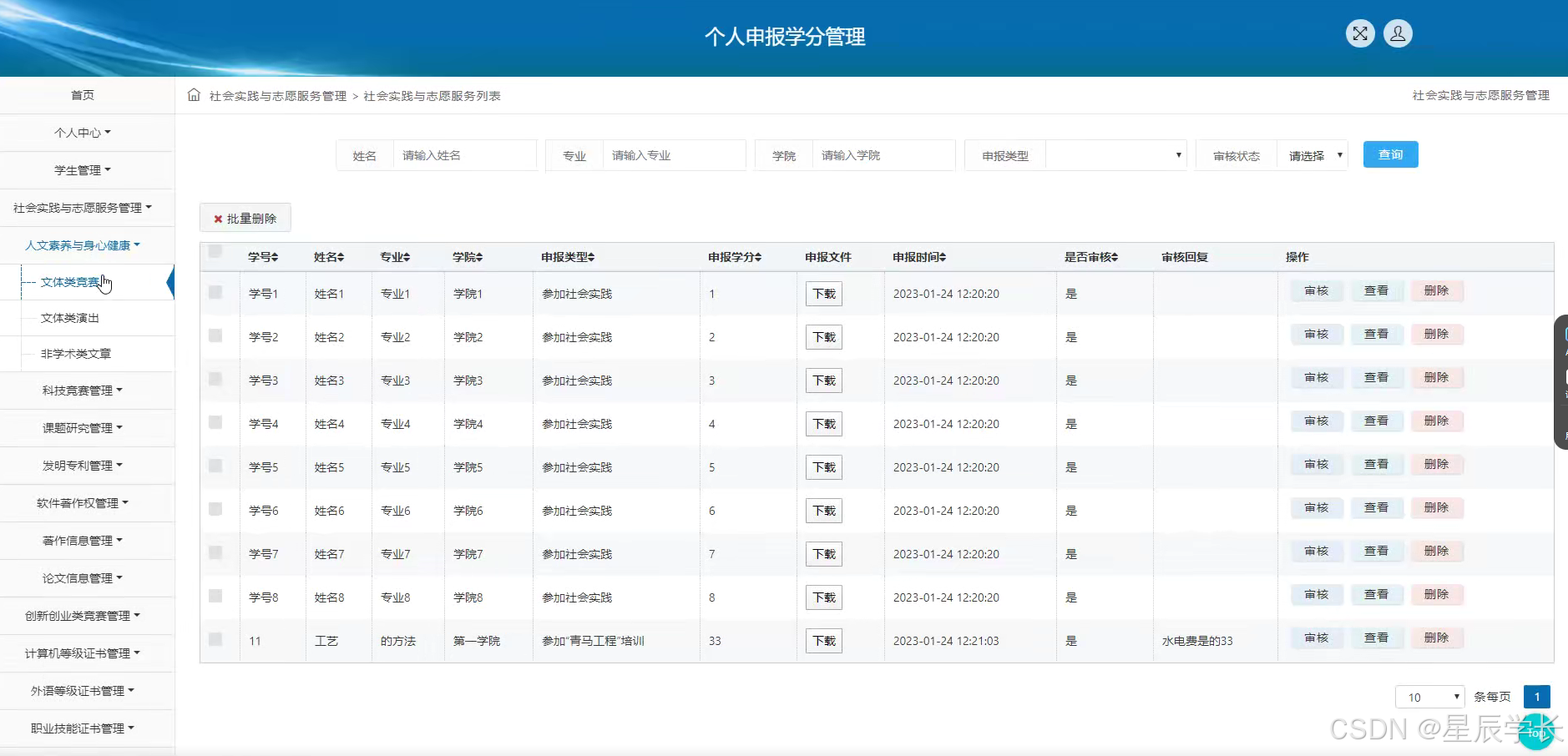This screenshot has height=756, width=1568.
Task: Click the 学院 search input field
Action: [x=883, y=155]
